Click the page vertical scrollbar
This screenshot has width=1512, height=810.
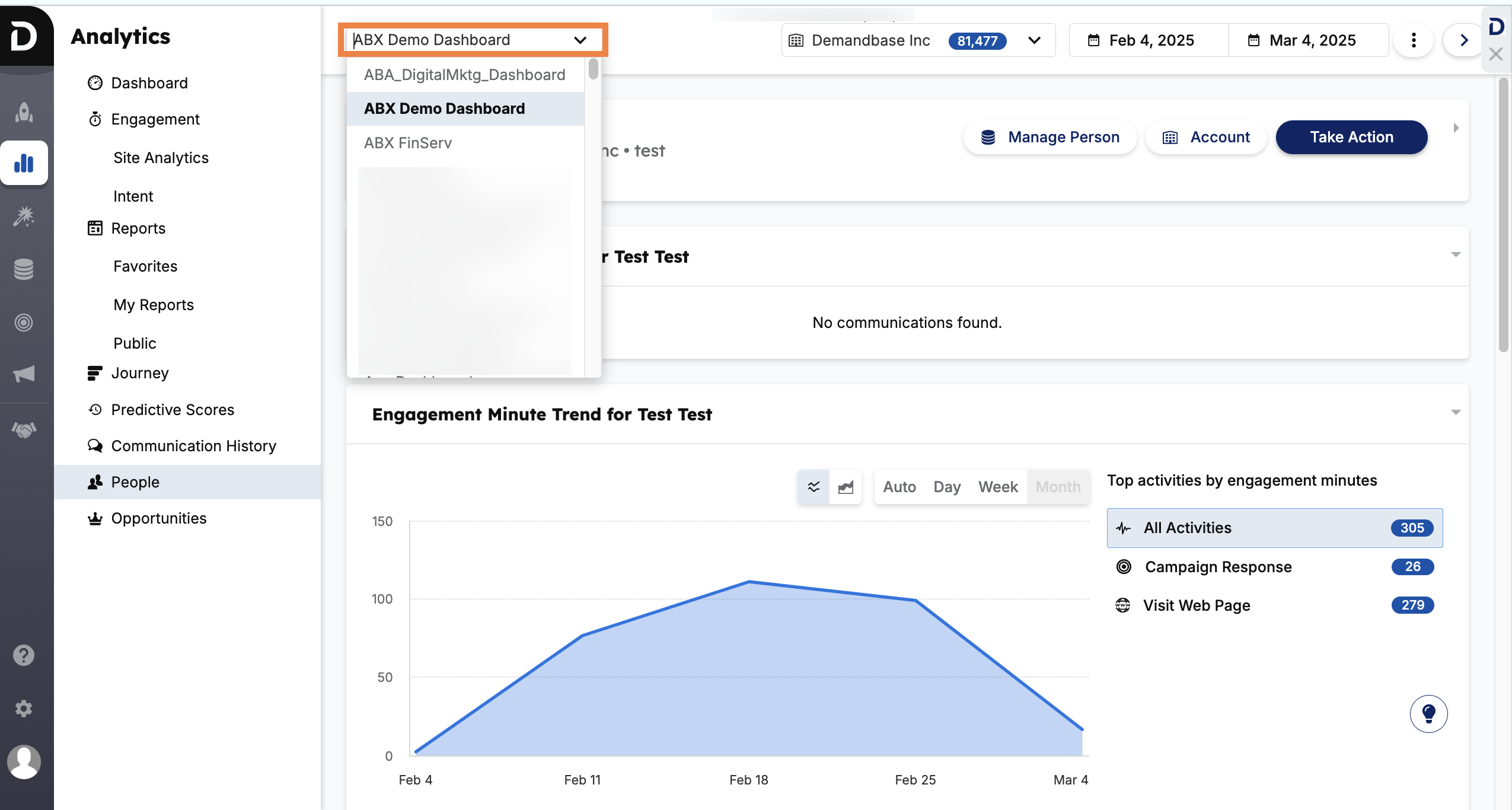(x=1504, y=215)
